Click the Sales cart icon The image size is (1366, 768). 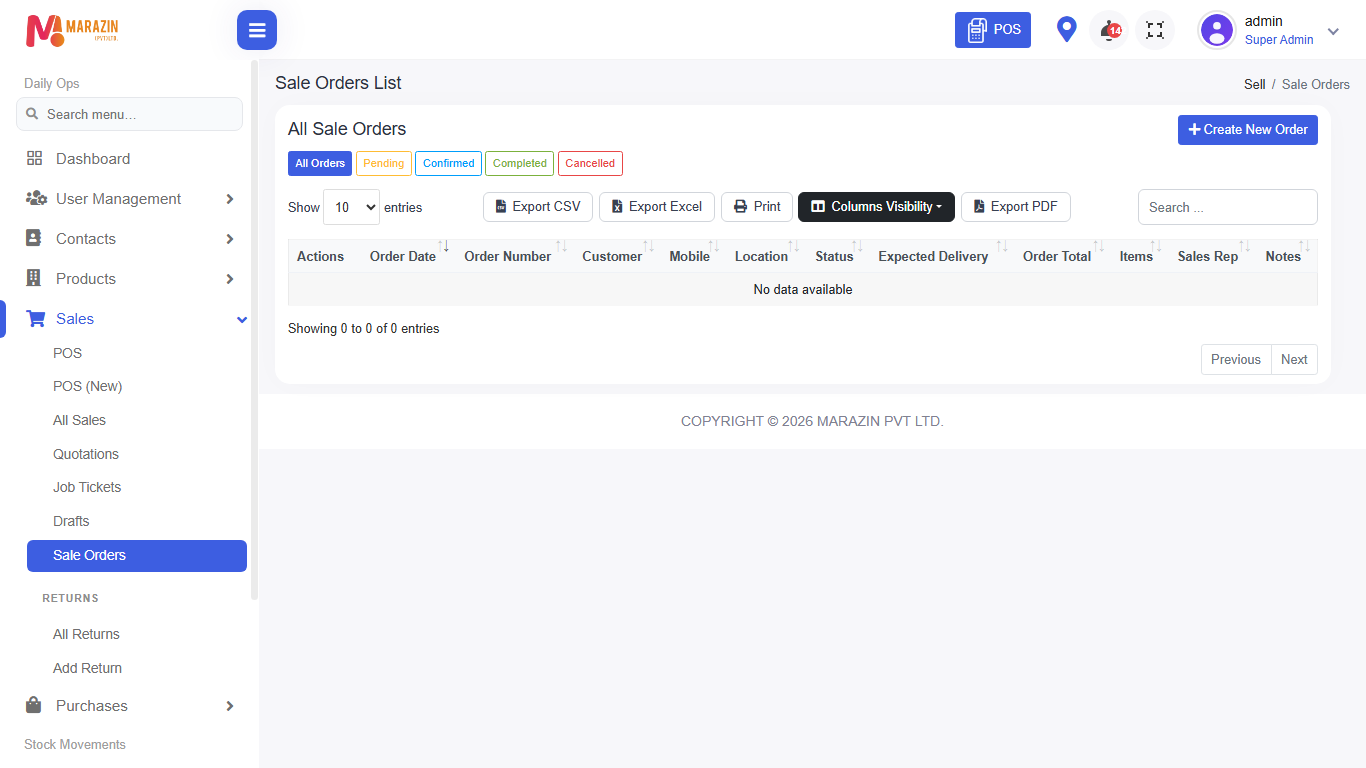(x=36, y=318)
